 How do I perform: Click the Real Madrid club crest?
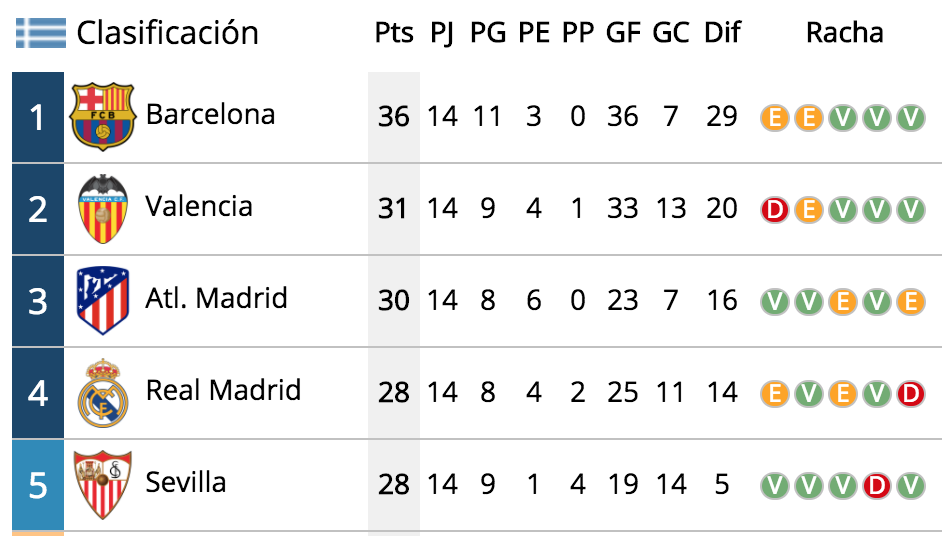103,393
